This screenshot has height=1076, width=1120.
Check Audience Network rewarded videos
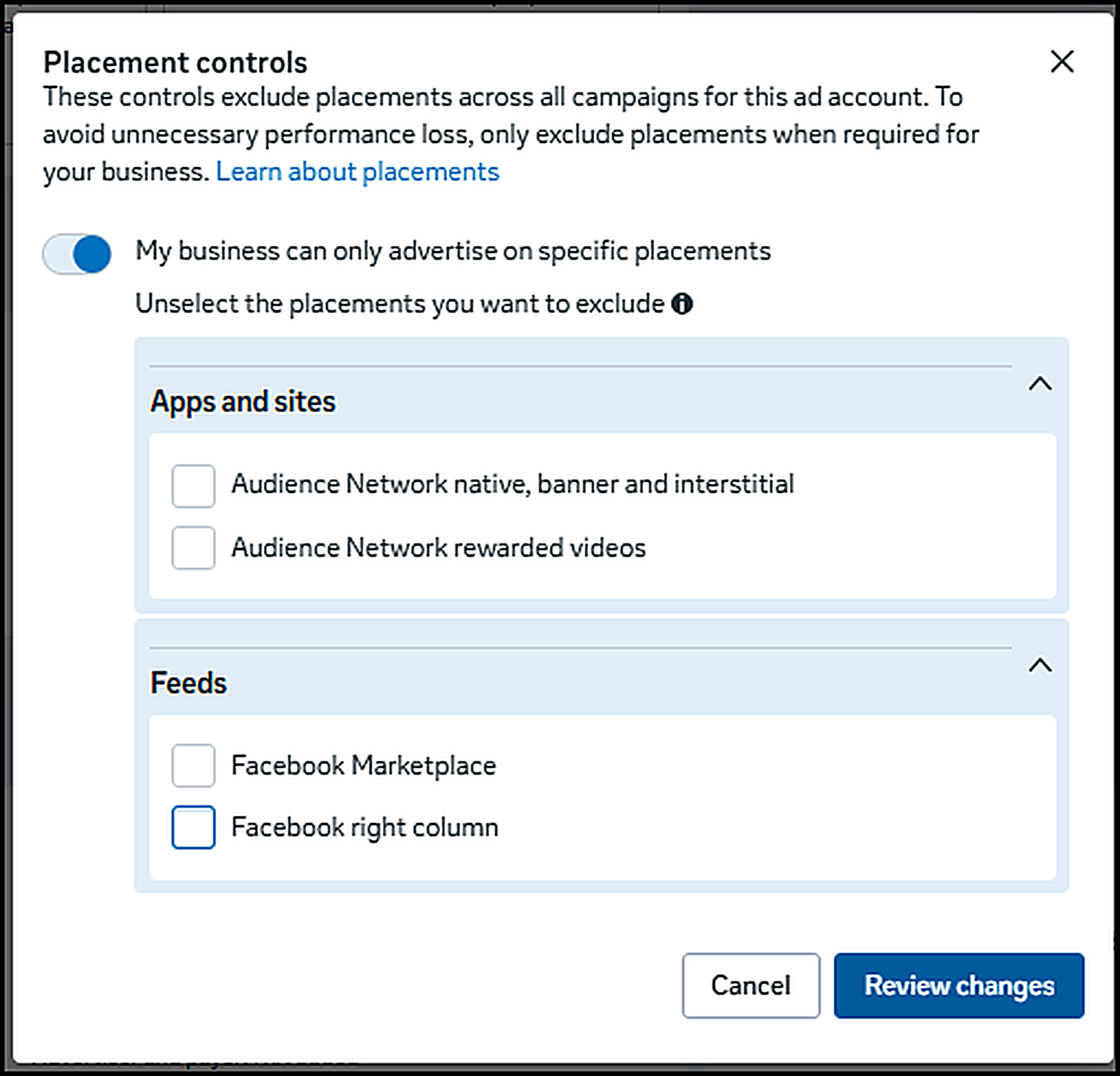click(194, 547)
